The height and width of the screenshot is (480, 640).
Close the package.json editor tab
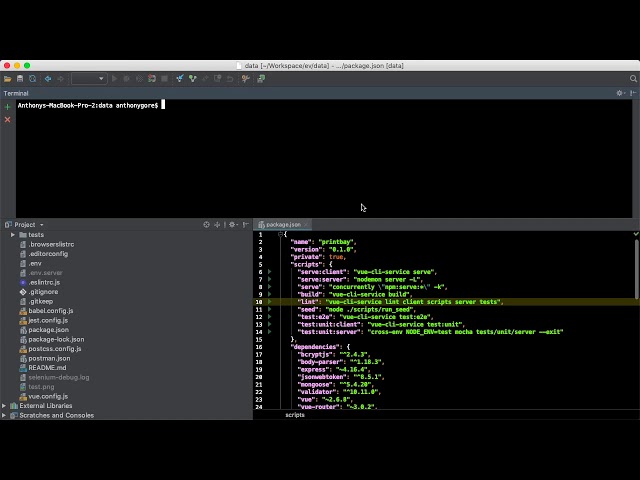[306, 224]
